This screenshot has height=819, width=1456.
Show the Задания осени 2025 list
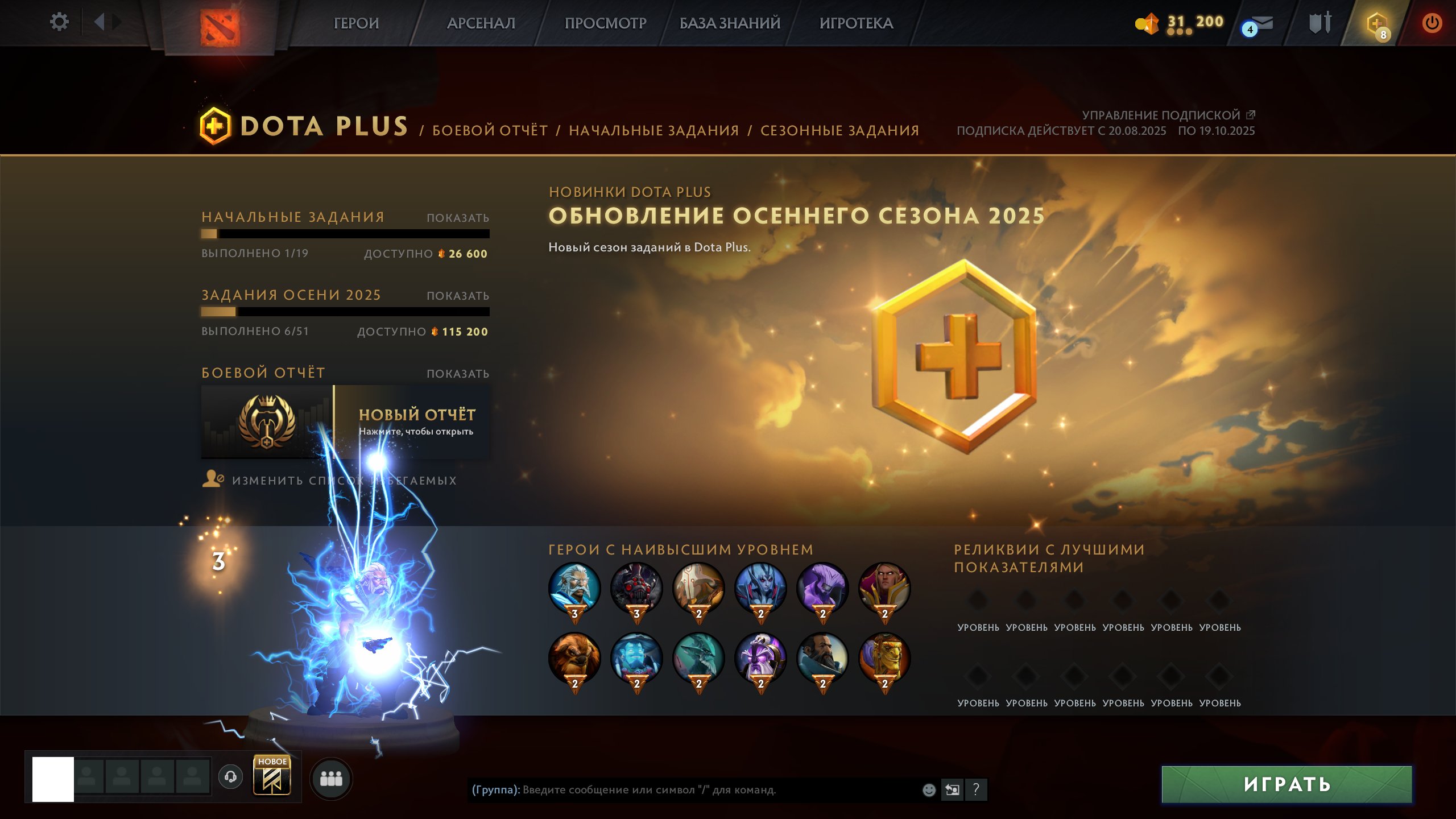point(458,296)
